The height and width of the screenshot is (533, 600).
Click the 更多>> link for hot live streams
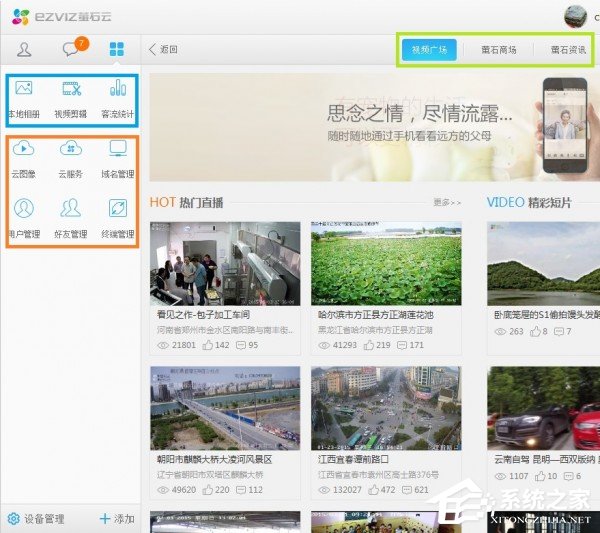447,202
